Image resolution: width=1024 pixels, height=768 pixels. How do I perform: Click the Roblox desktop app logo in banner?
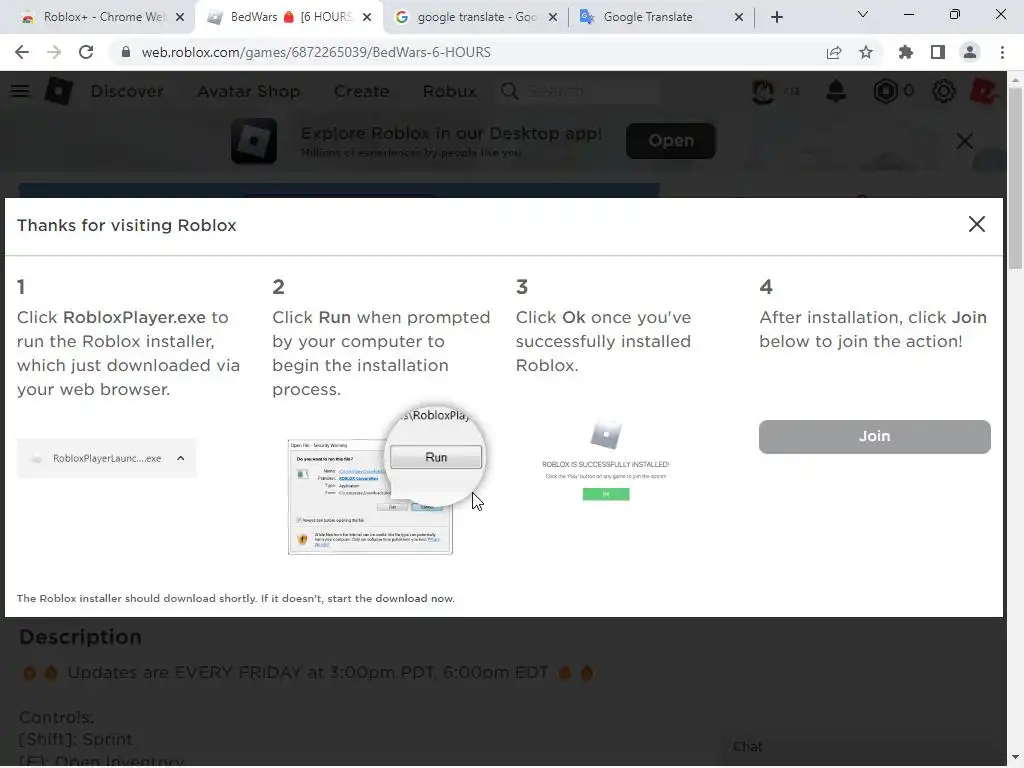pos(254,141)
